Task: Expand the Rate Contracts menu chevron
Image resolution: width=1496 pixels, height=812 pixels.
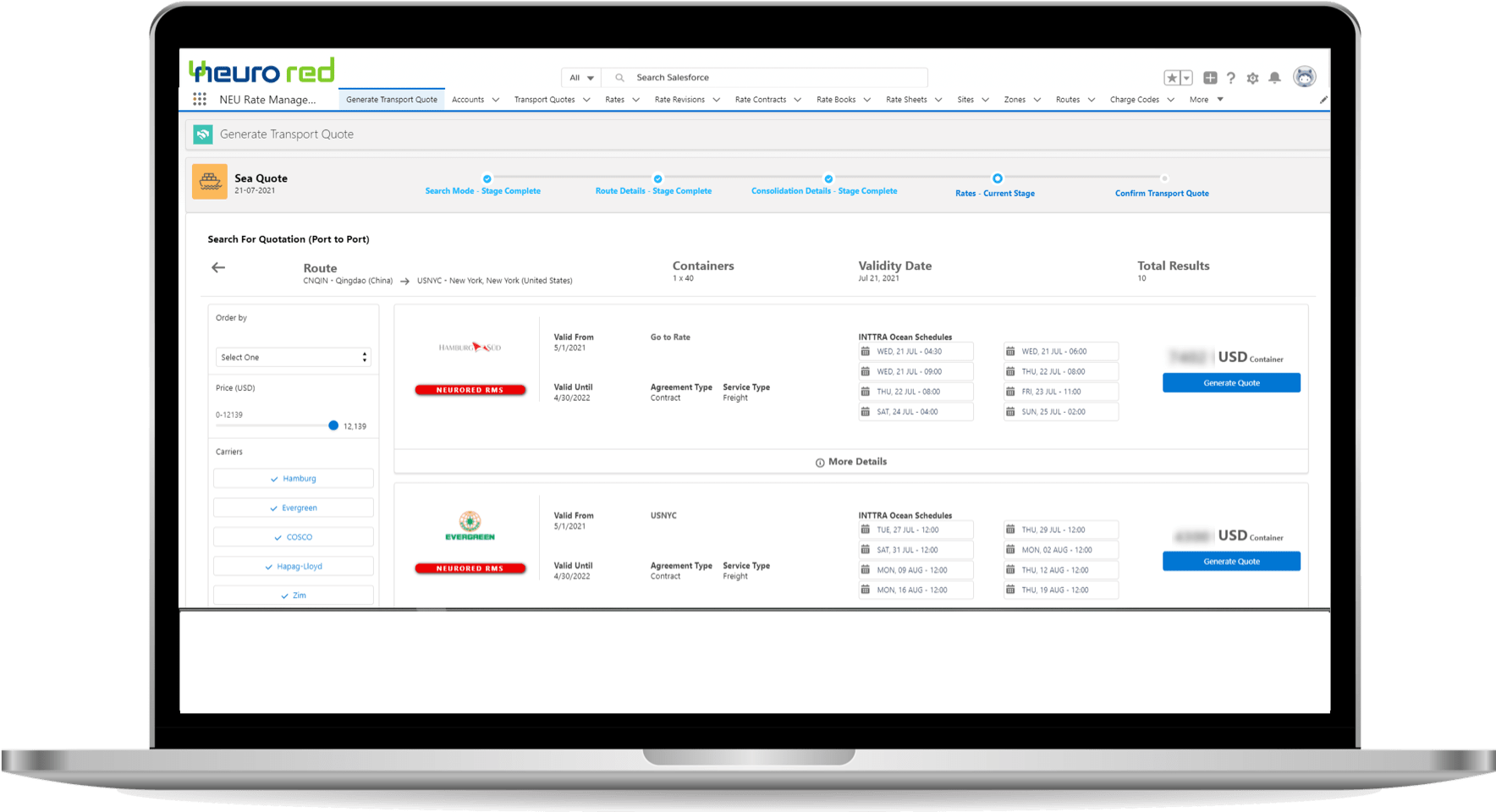Action: coord(798,99)
